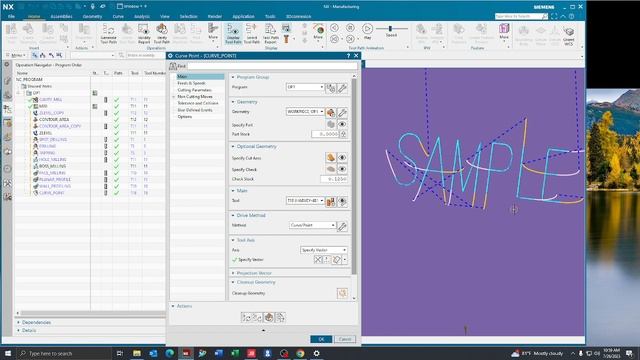The height and width of the screenshot is (360, 640).
Task: Click the Part Stock value field
Action: [x=325, y=134]
